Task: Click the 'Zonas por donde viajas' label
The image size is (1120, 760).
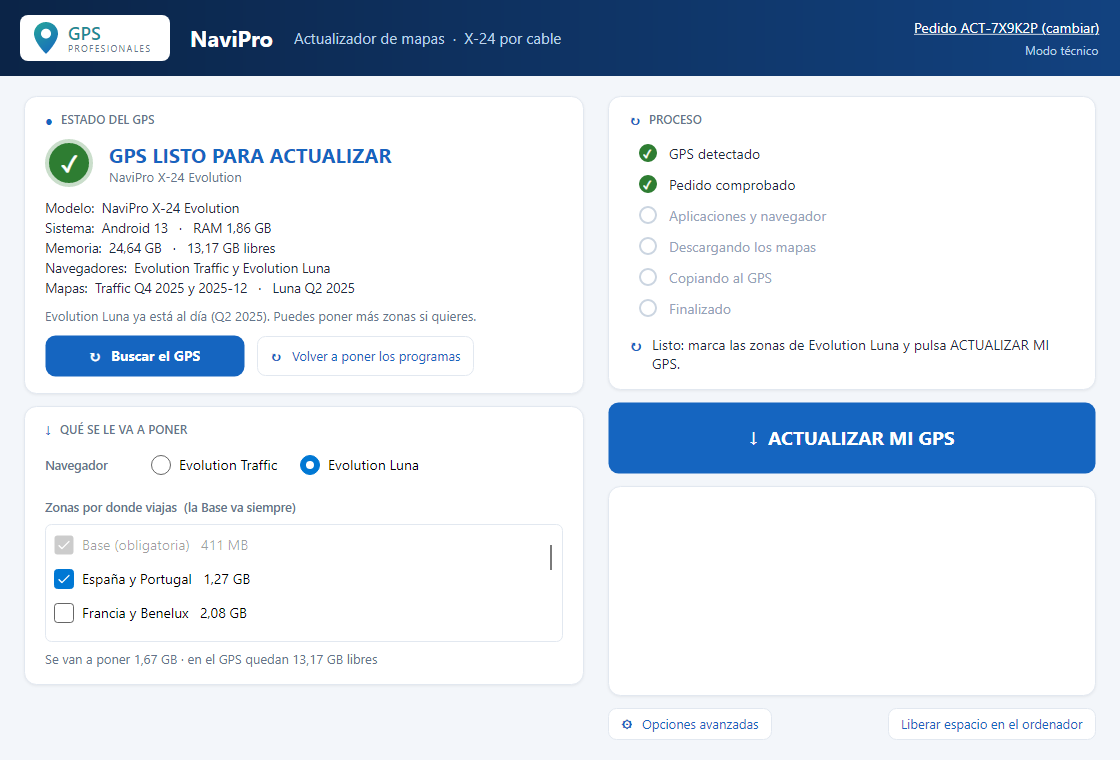Action: click(170, 507)
